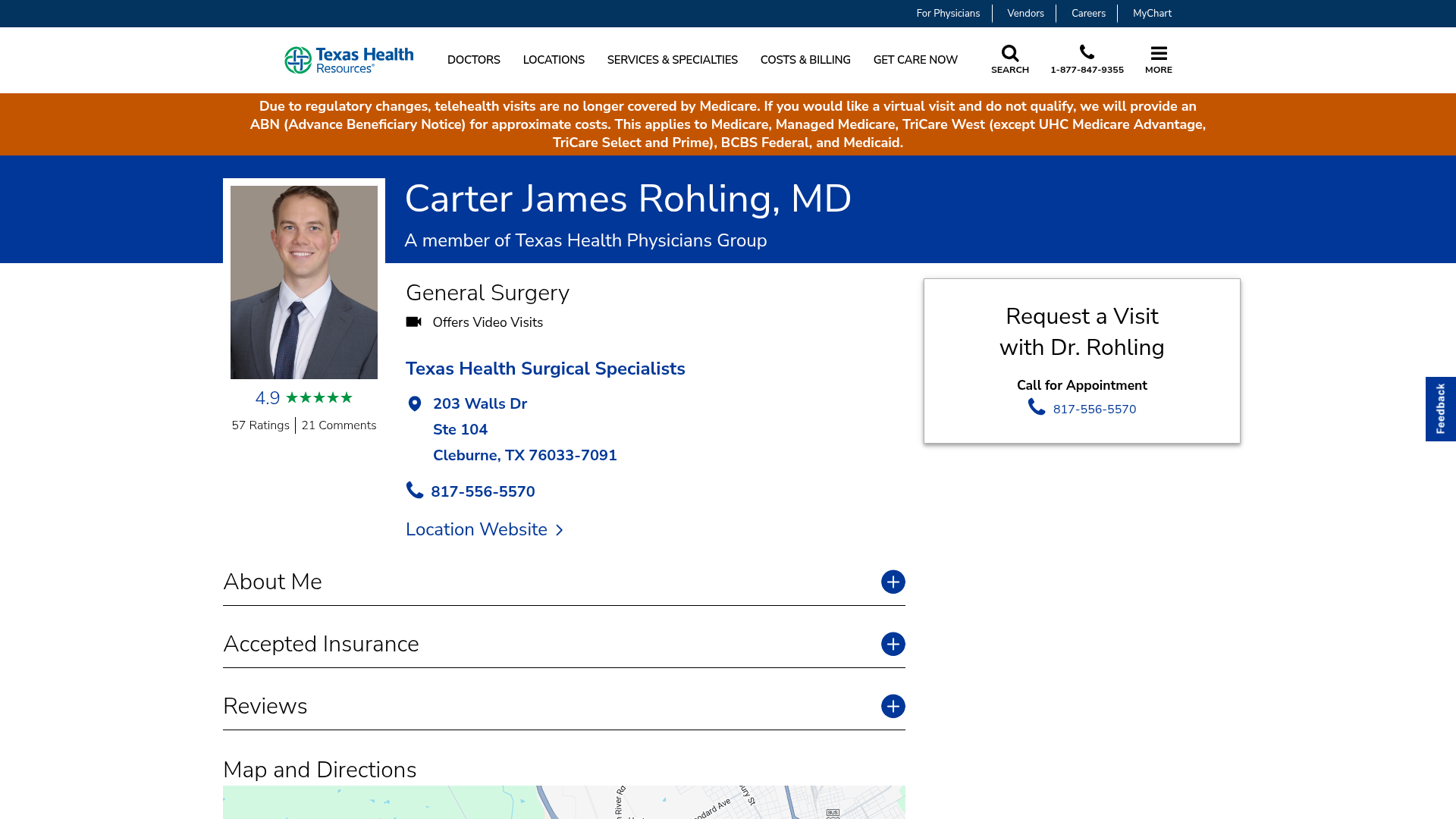
Task: Expand the Reviews section
Action: coord(893,706)
